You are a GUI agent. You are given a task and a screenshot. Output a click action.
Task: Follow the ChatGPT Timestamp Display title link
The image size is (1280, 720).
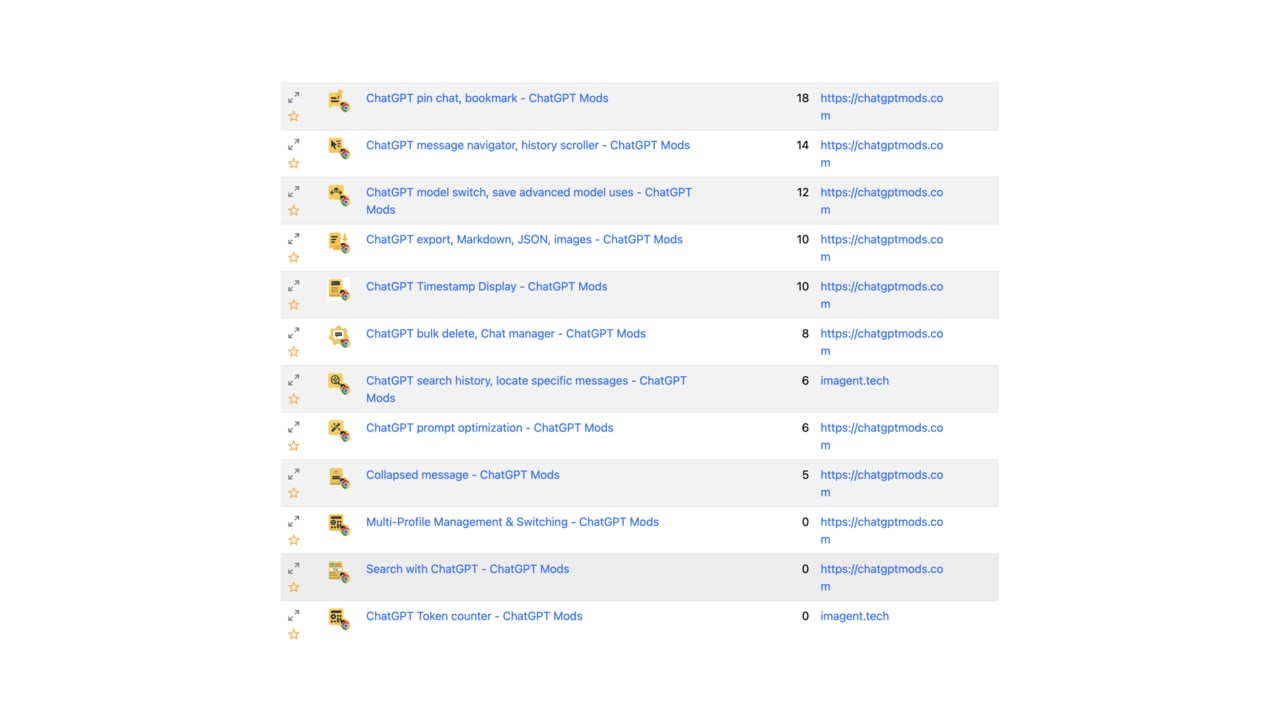tap(487, 286)
